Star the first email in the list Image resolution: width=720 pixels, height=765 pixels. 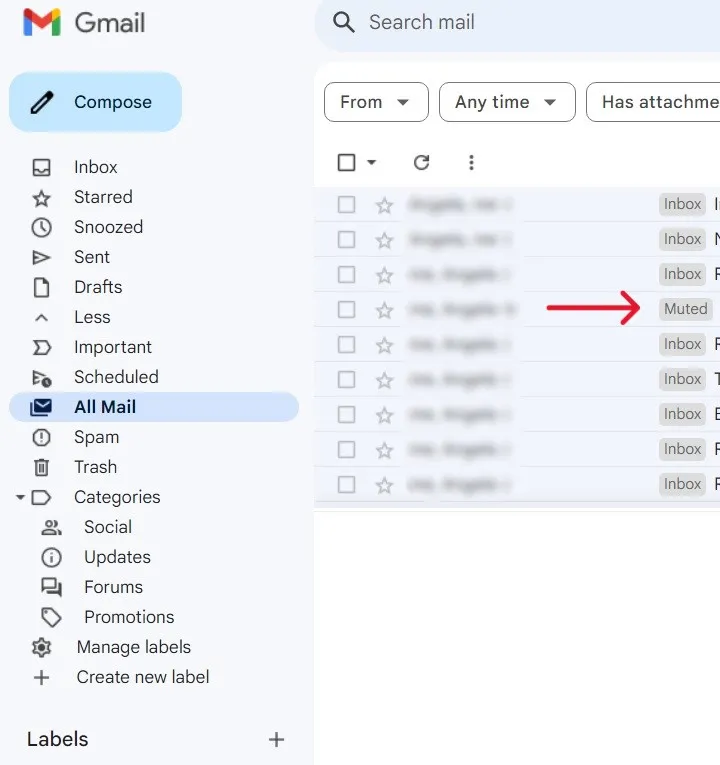click(384, 205)
